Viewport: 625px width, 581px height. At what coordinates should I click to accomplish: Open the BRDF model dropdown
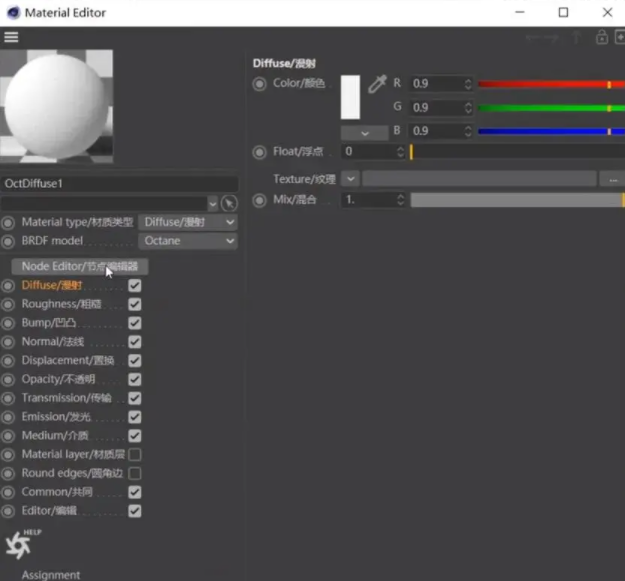click(188, 241)
